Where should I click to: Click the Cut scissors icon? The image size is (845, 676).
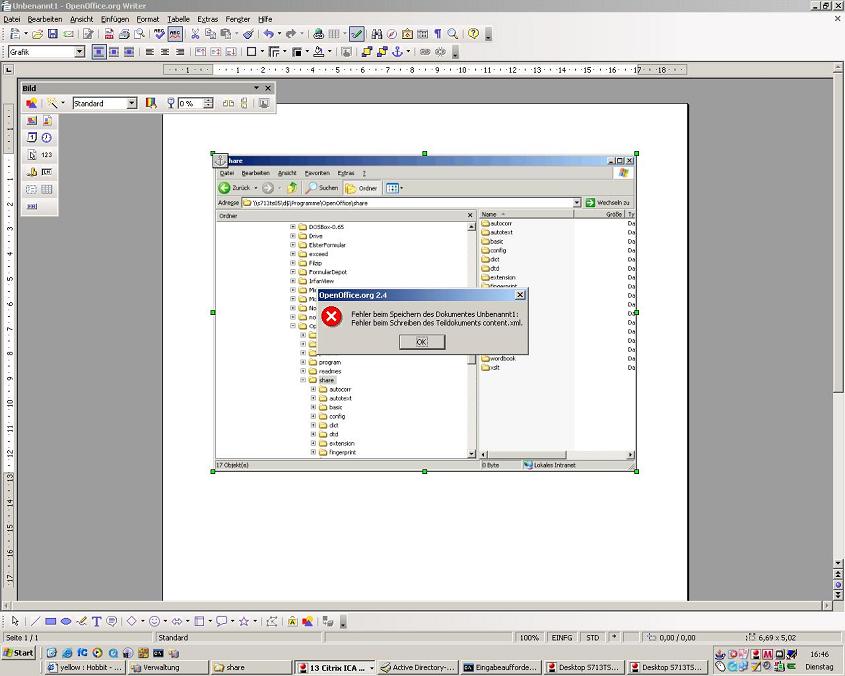pyautogui.click(x=195, y=34)
